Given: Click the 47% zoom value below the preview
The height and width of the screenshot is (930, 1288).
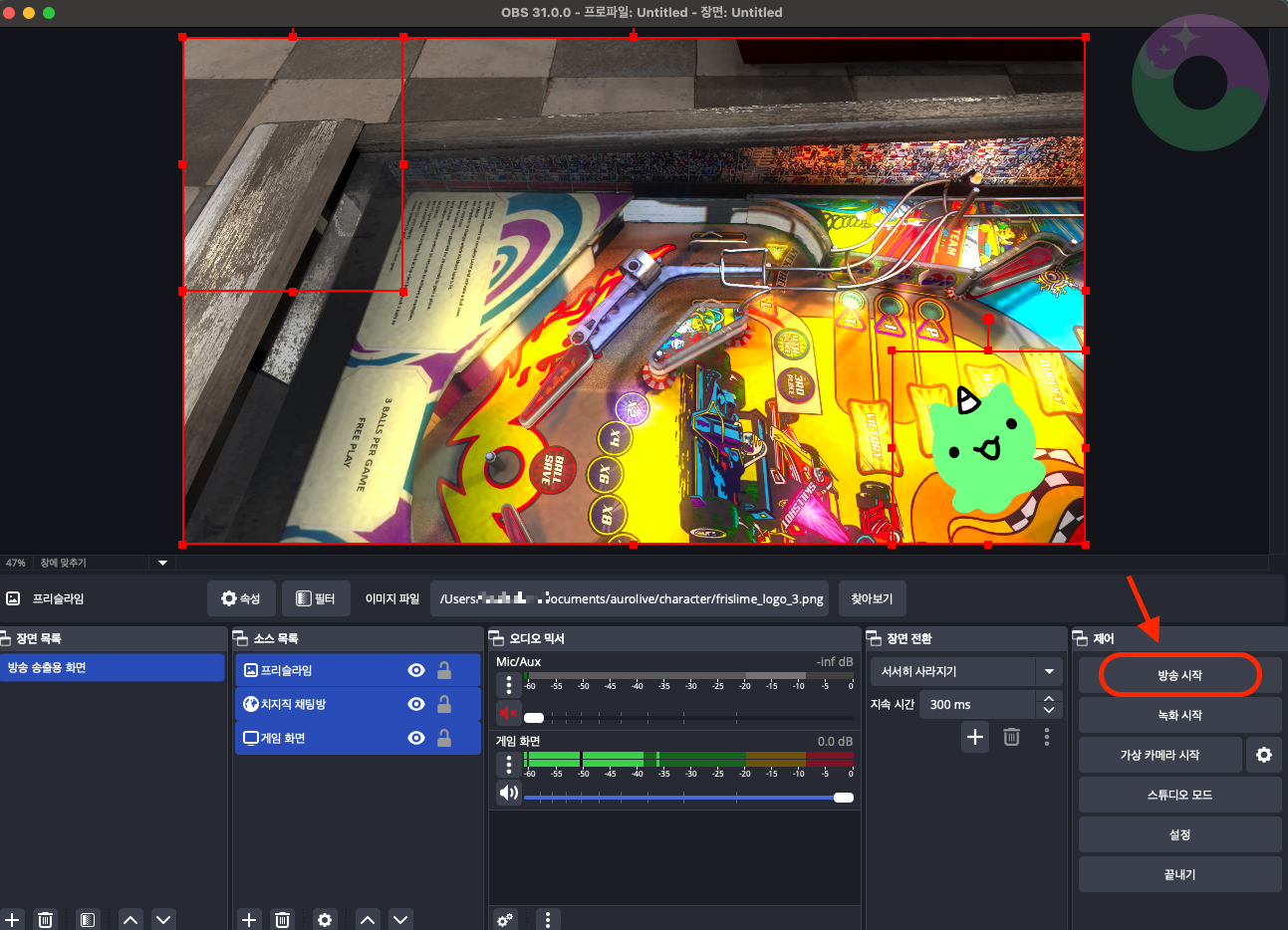Looking at the screenshot, I should click(x=15, y=563).
